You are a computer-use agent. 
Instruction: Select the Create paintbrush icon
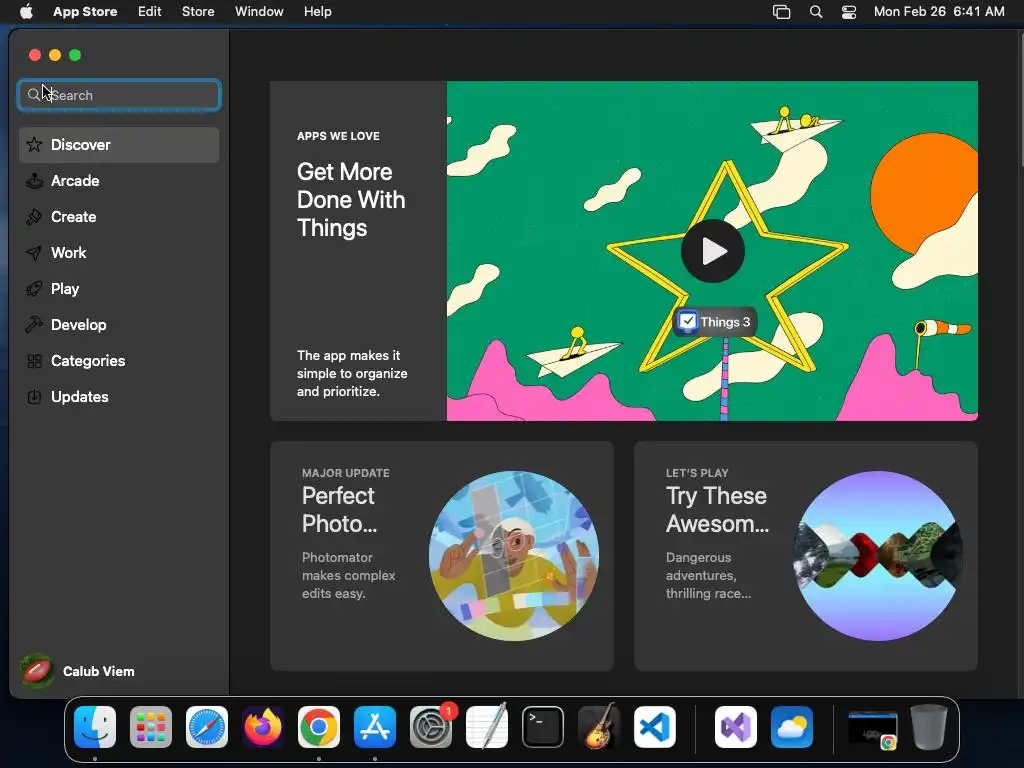tap(34, 217)
